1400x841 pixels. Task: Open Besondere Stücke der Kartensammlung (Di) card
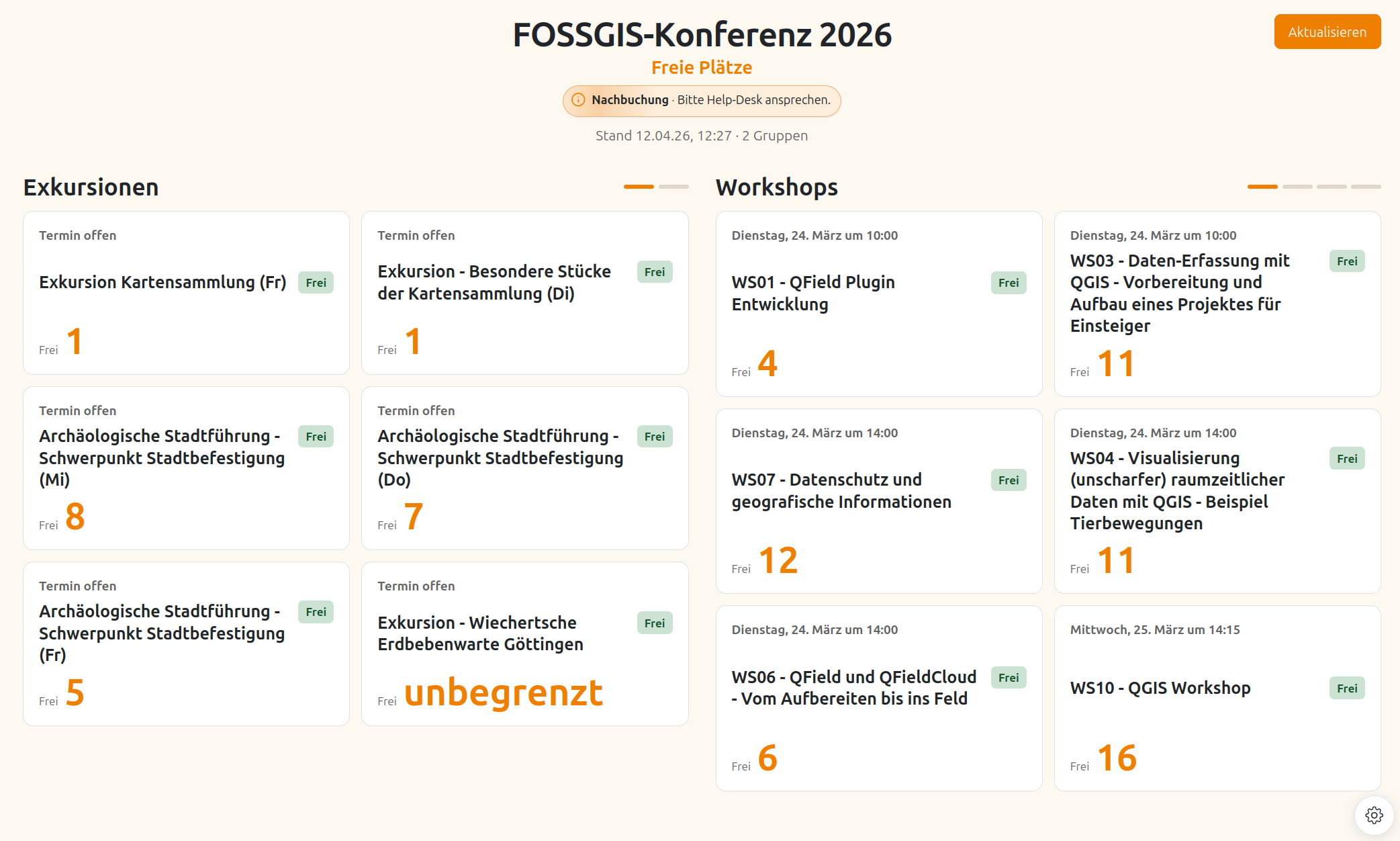tap(524, 293)
